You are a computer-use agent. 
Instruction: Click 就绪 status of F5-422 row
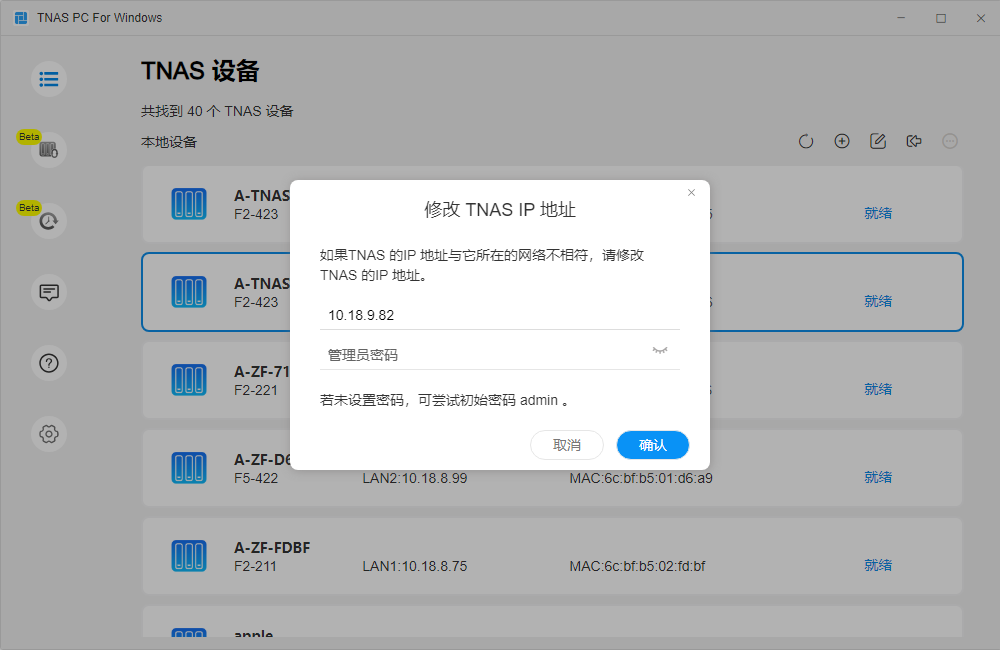coord(878,477)
